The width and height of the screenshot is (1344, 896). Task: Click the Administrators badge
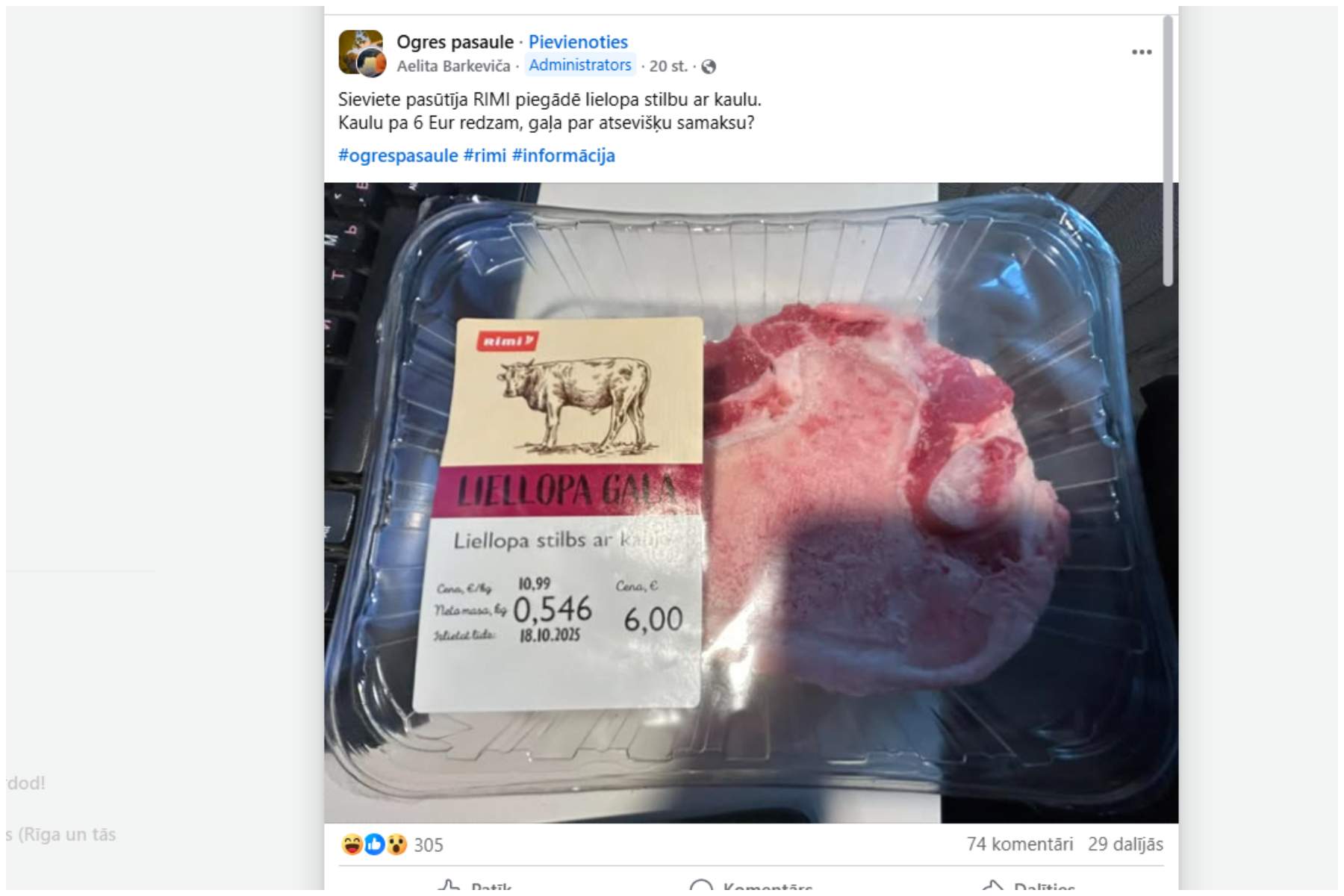tap(580, 65)
